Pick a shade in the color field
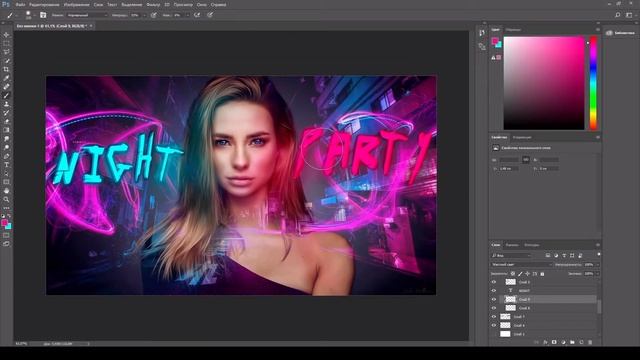640x360 pixels. (x=544, y=83)
